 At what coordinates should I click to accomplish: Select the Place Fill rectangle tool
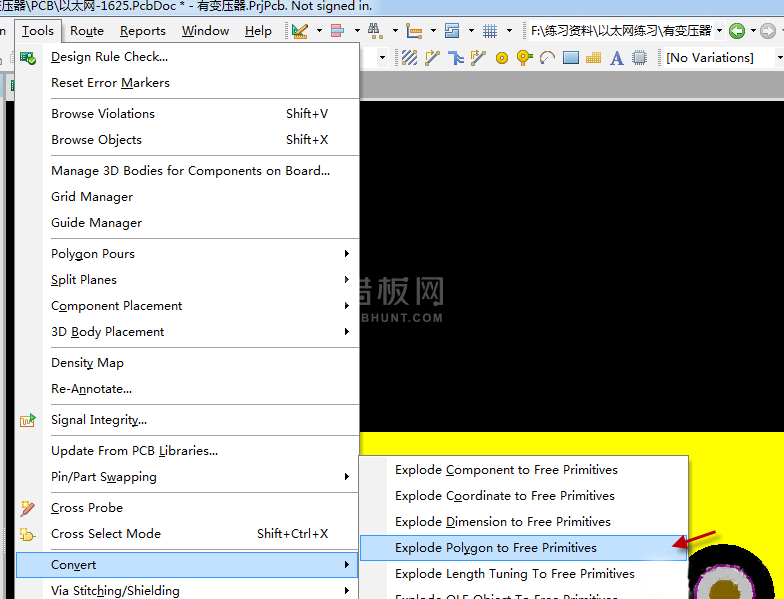coord(571,58)
